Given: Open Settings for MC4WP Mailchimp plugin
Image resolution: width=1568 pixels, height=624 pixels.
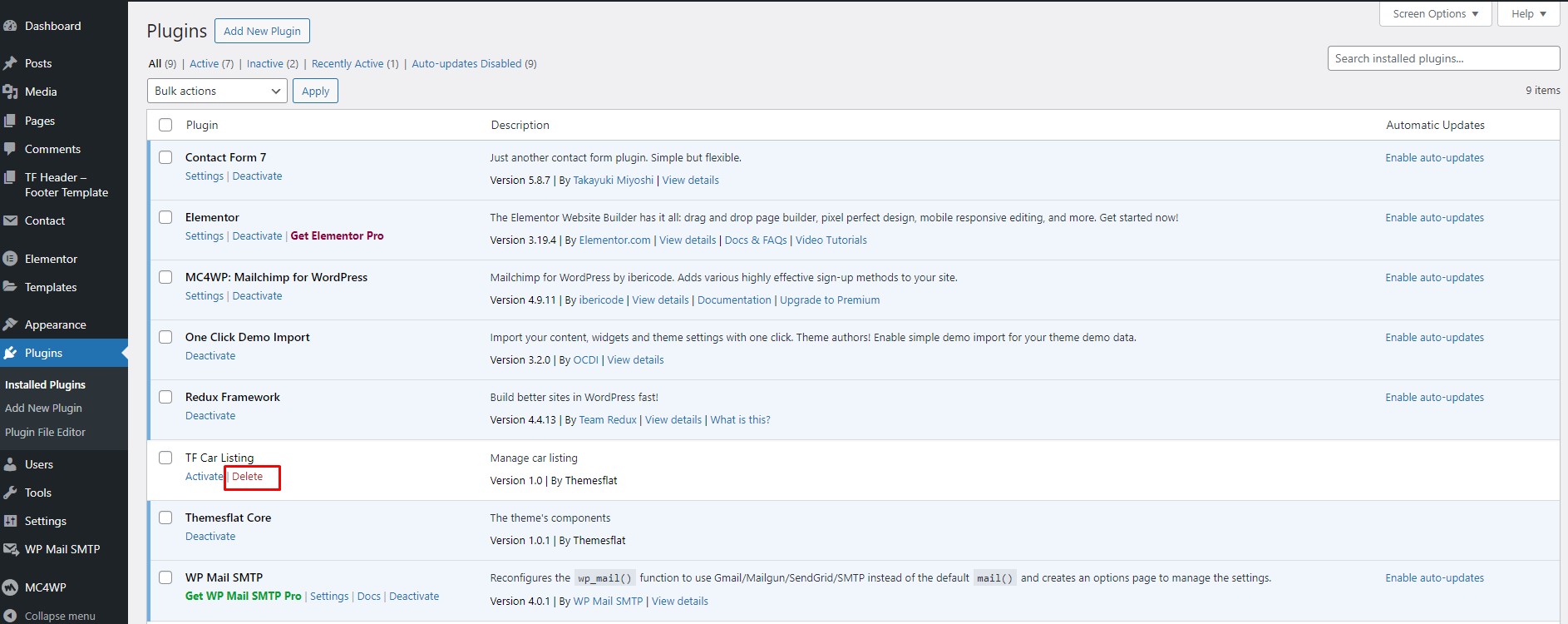Looking at the screenshot, I should click(205, 296).
